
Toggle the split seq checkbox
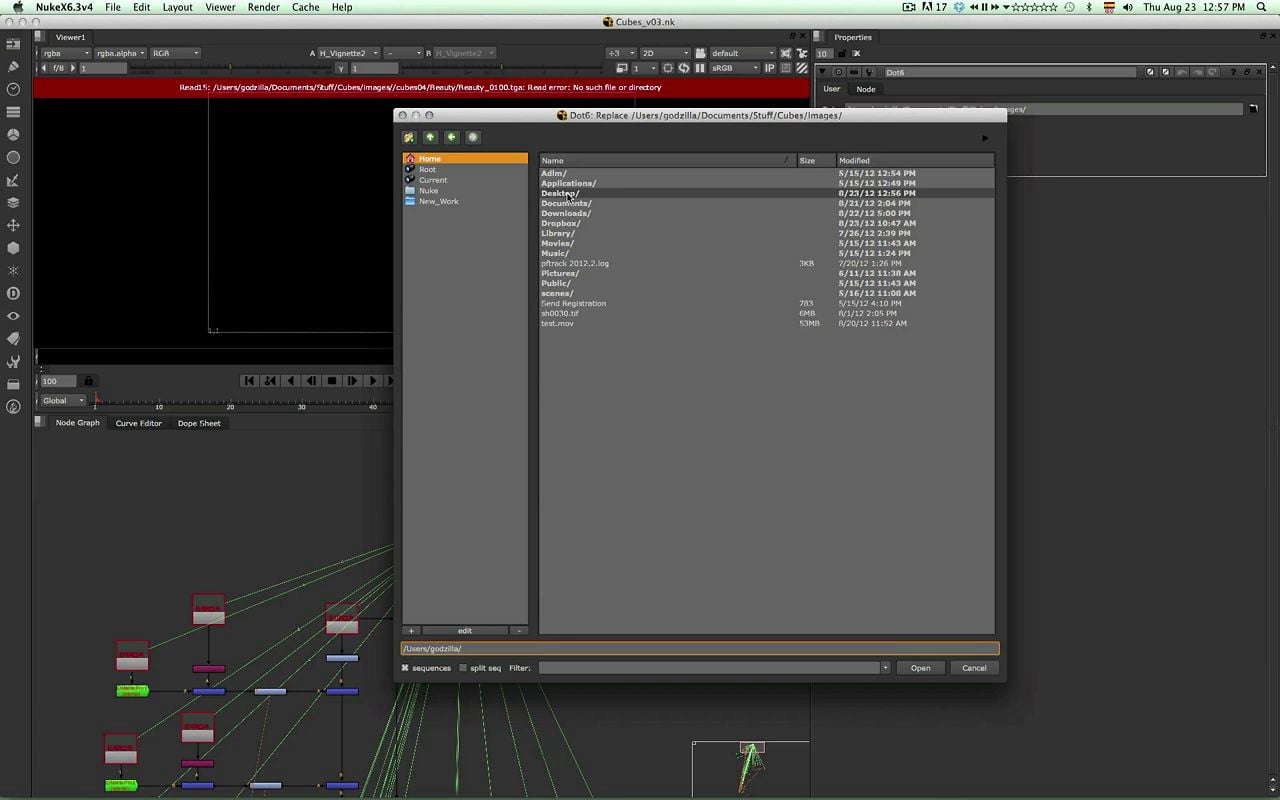(x=463, y=668)
